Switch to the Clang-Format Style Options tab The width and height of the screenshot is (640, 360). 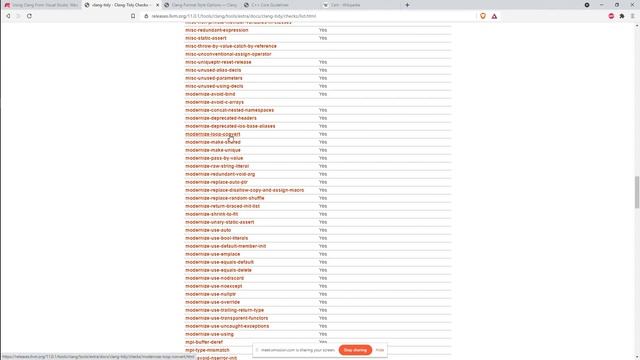pyautogui.click(x=200, y=5)
